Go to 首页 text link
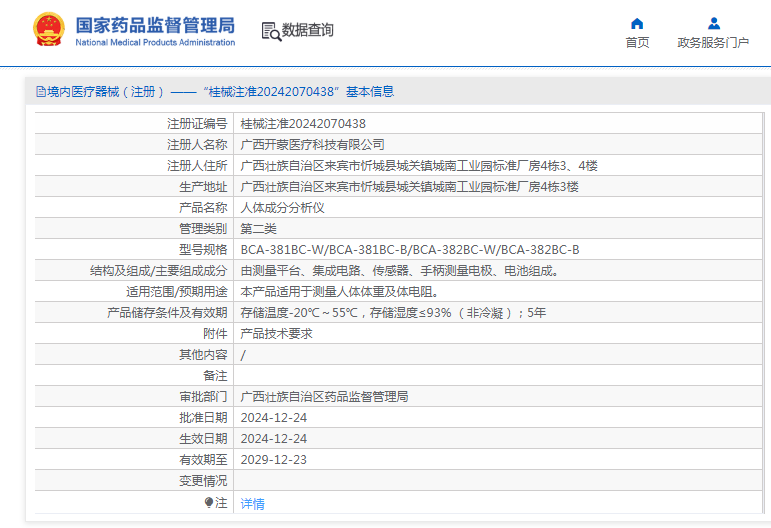Viewport: 771px width, 528px height. [637, 43]
